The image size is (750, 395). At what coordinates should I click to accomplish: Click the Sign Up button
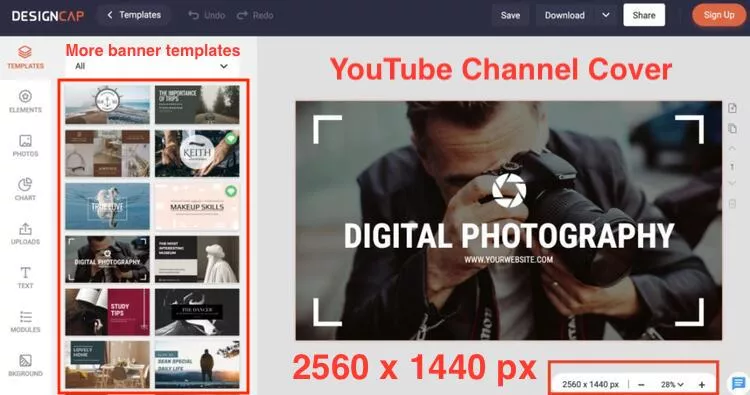point(718,15)
